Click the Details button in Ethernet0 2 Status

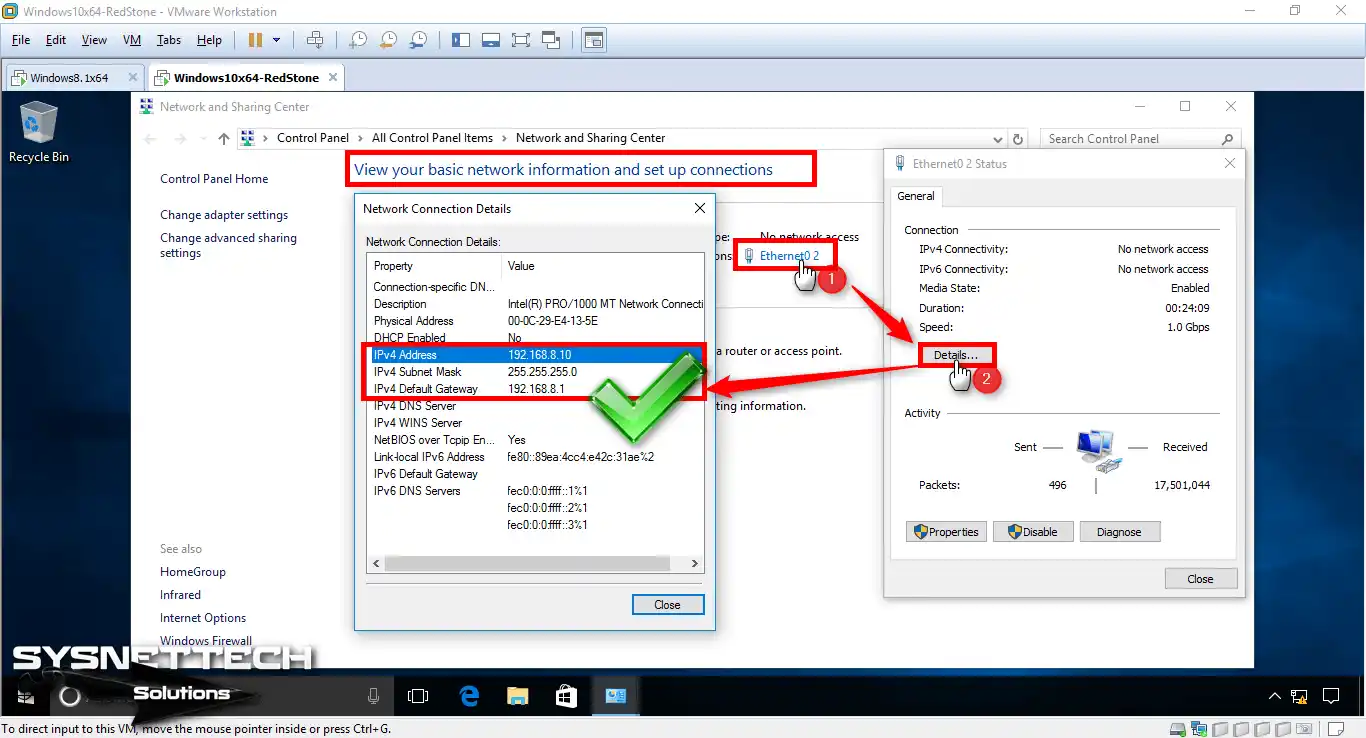click(x=955, y=355)
